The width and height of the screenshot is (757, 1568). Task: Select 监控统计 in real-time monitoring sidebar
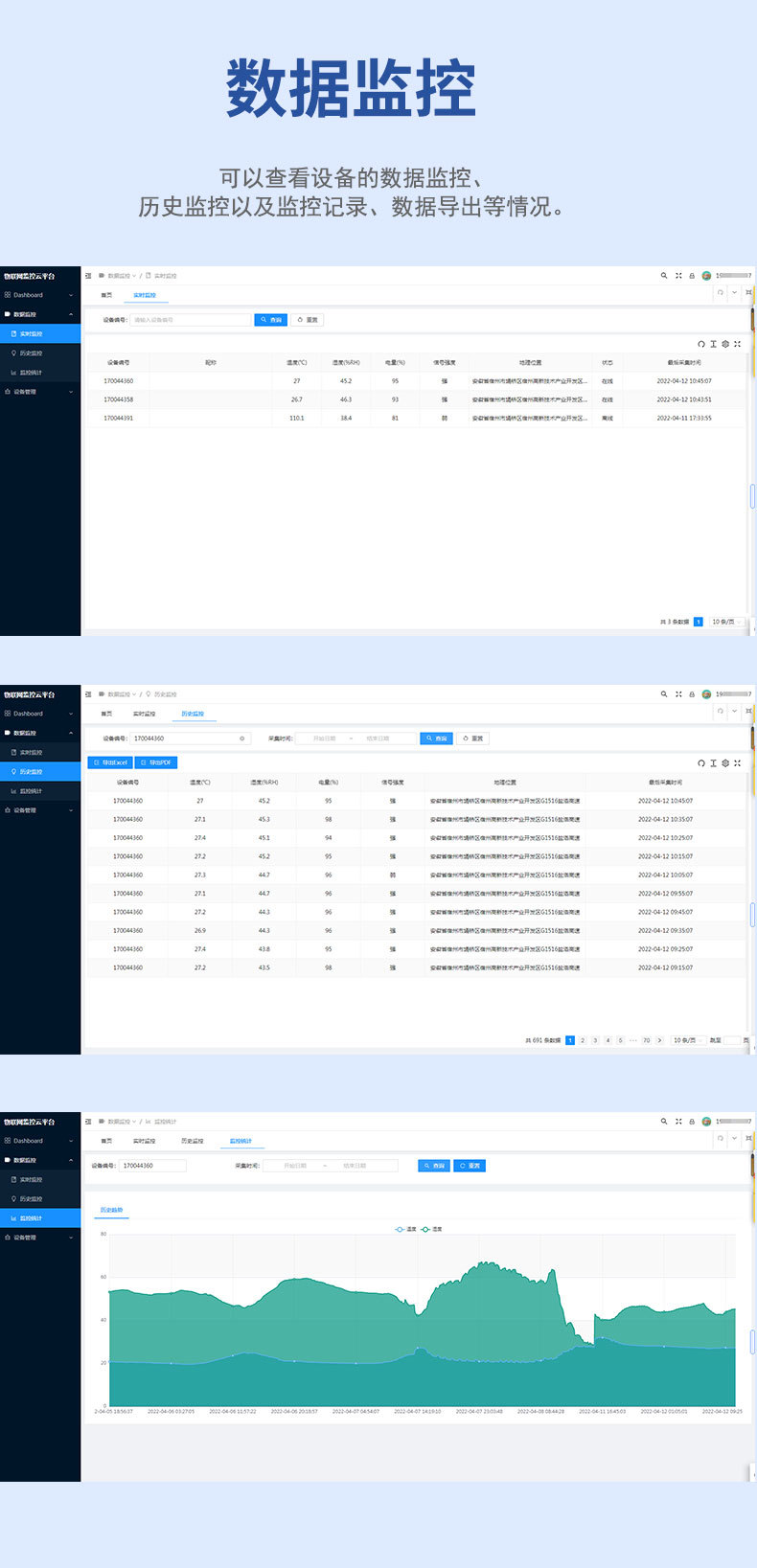(40, 373)
